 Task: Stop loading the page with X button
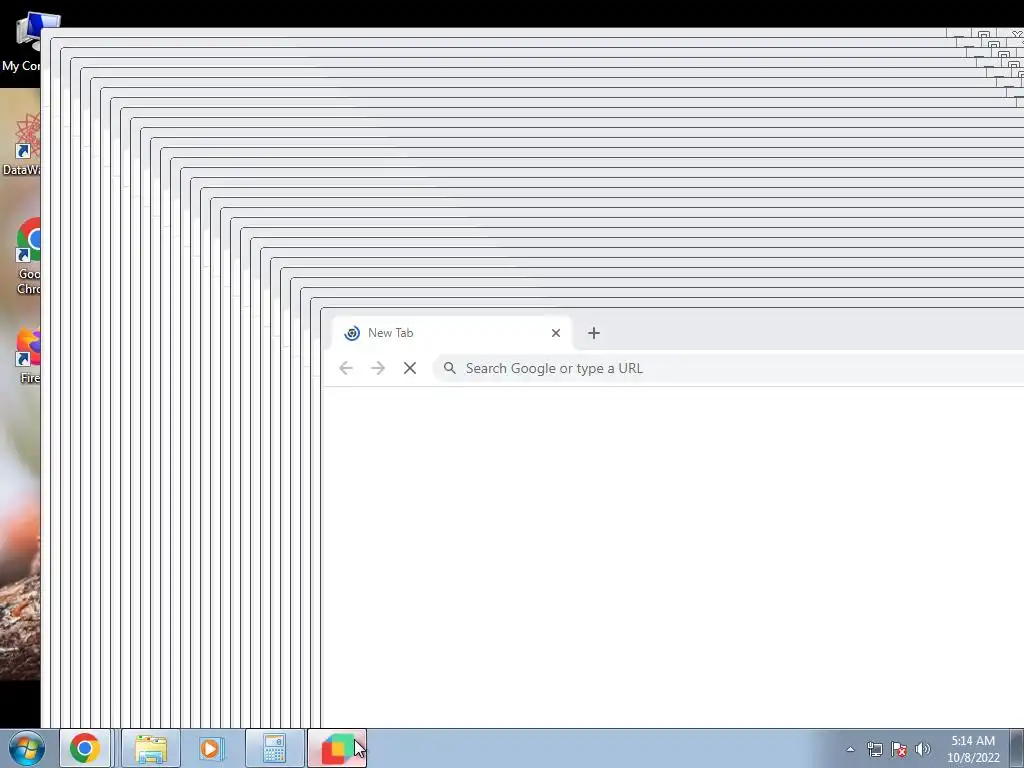point(410,368)
